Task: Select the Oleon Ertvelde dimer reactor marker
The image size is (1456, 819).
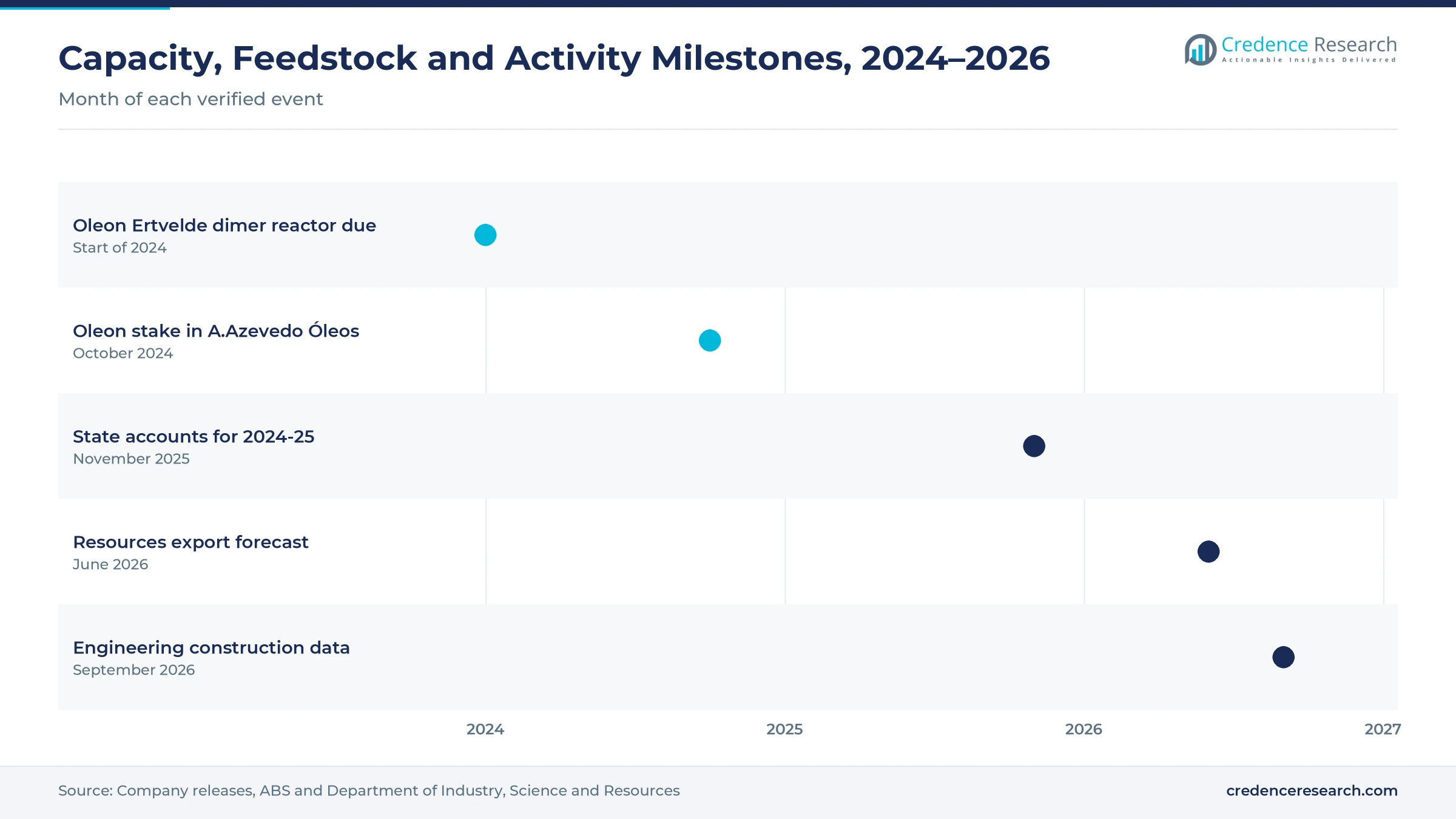Action: (x=485, y=235)
